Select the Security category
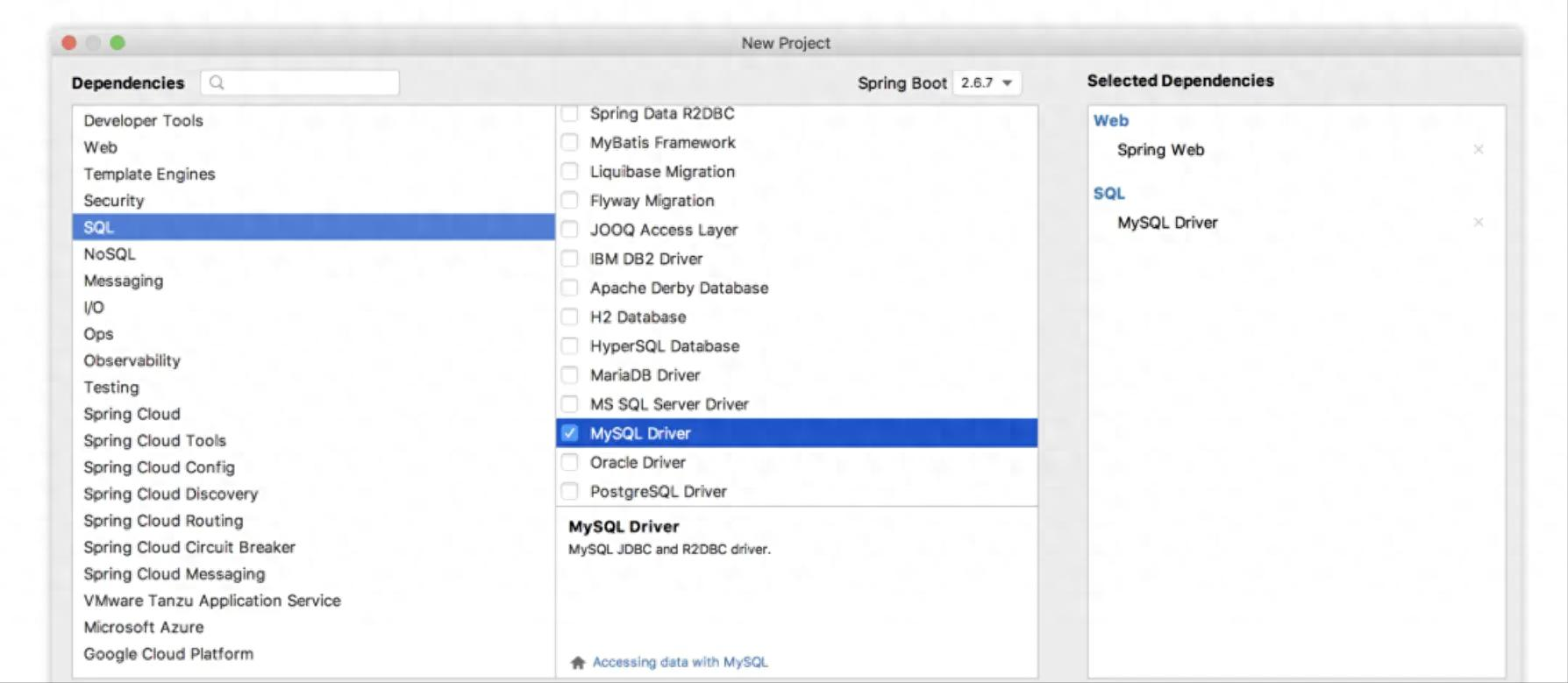This screenshot has height=683, width=1568. coord(314,200)
